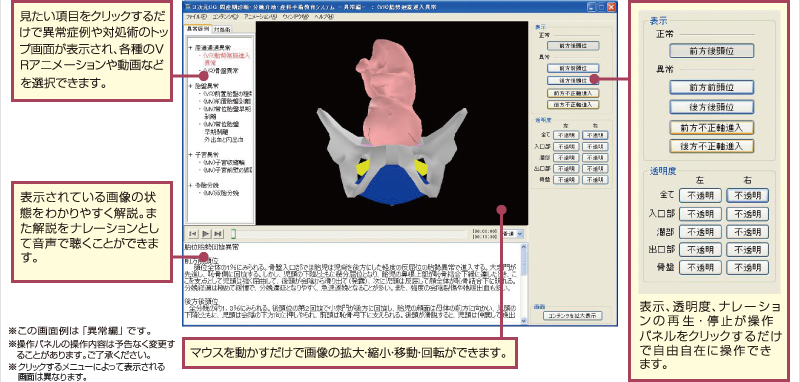
Task: Skip to the animation end button
Action: pos(218,234)
